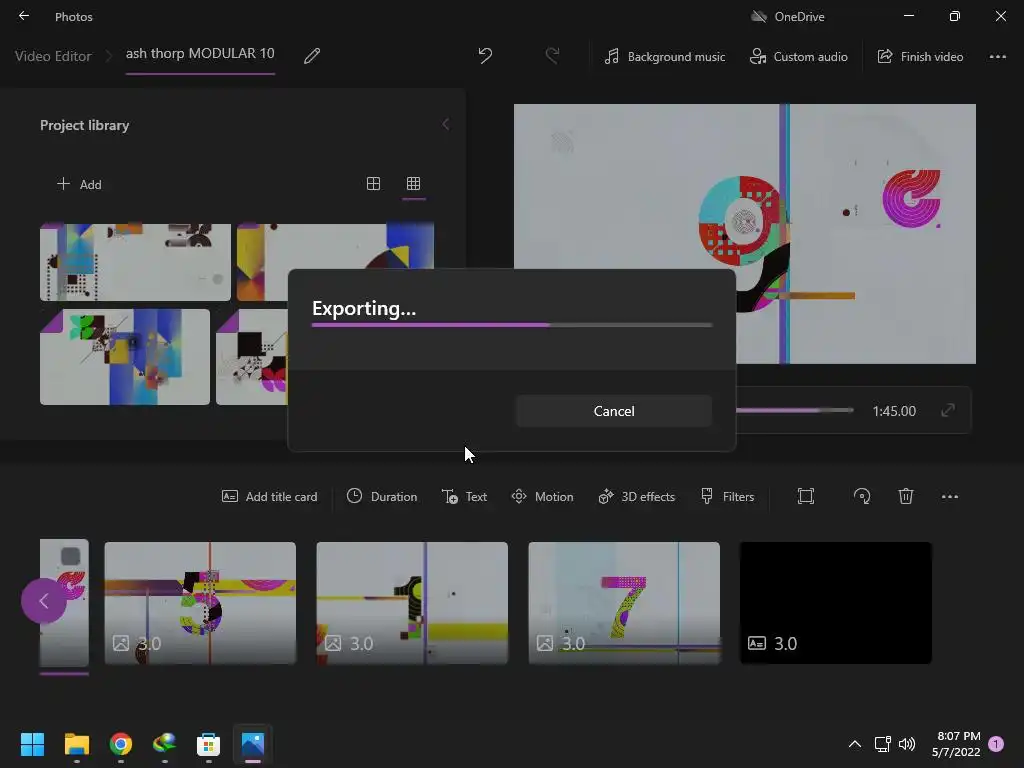Open the Video Editor breadcrumb
The width and height of the screenshot is (1024, 768).
(x=53, y=56)
